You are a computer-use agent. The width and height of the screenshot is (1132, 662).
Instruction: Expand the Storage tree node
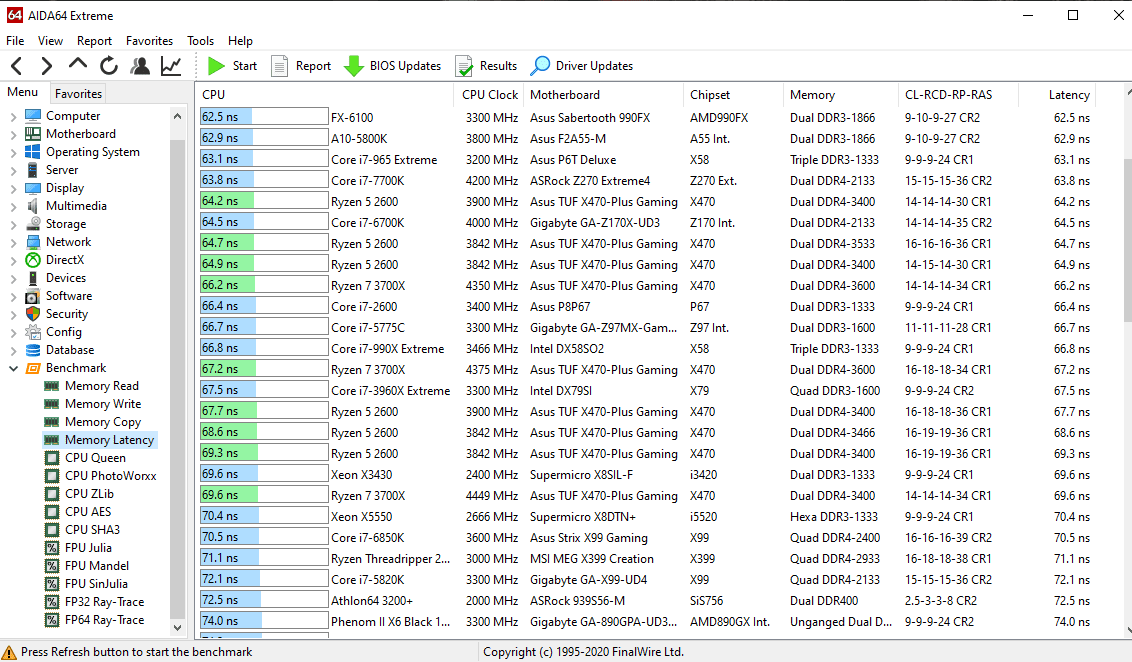[13, 225]
